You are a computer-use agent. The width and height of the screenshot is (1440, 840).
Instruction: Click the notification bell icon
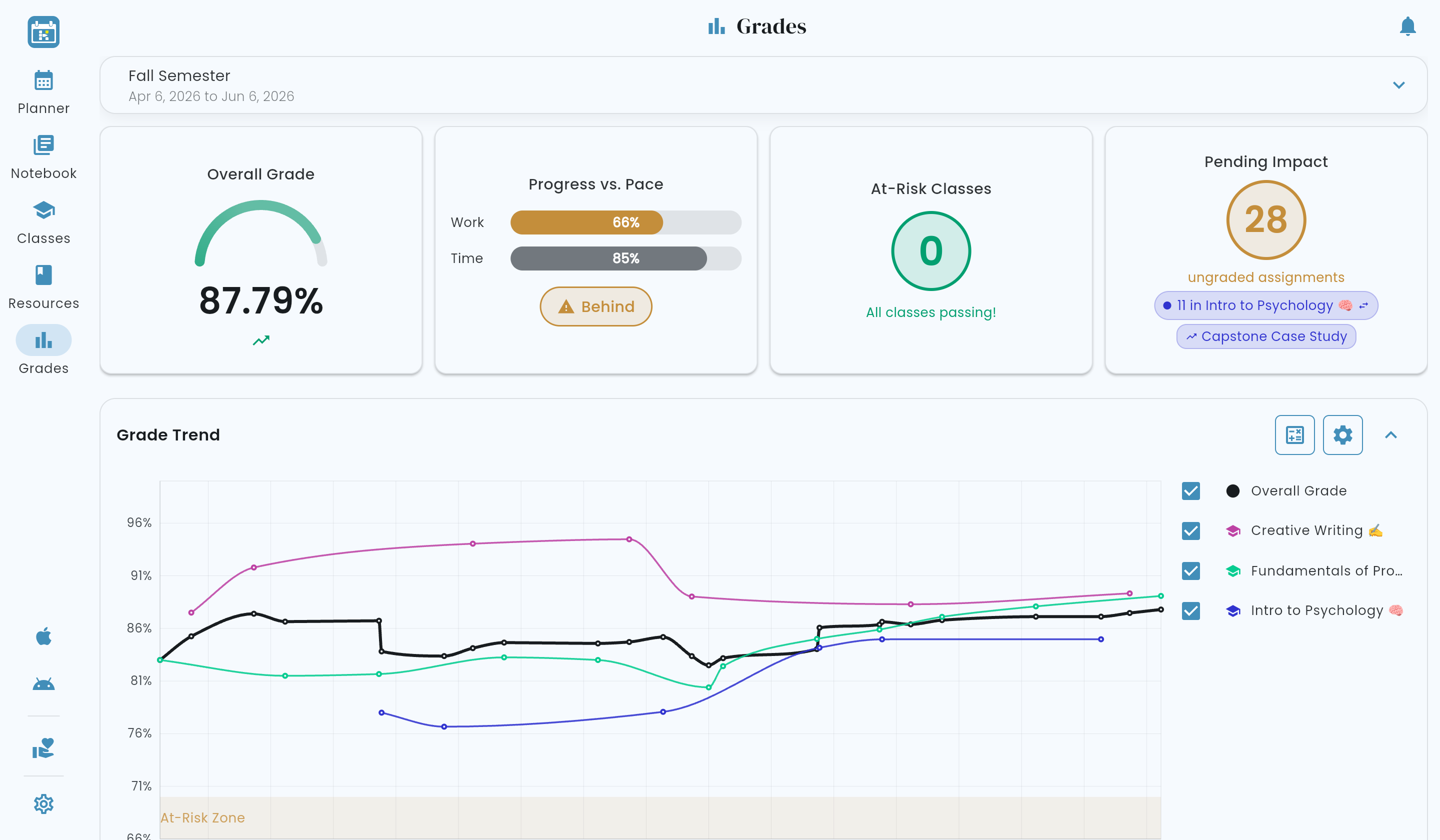pos(1407,26)
